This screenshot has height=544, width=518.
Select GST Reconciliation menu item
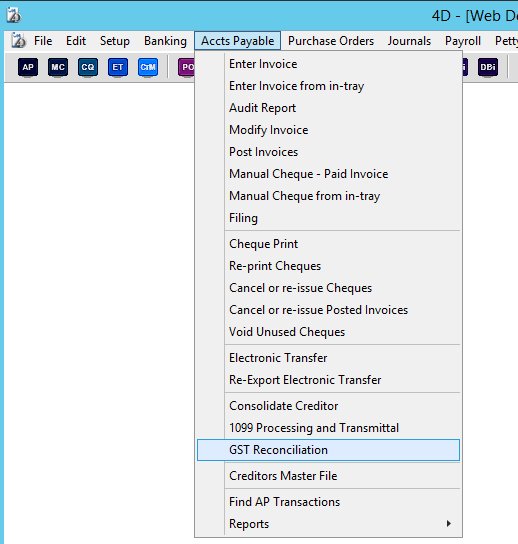328,450
